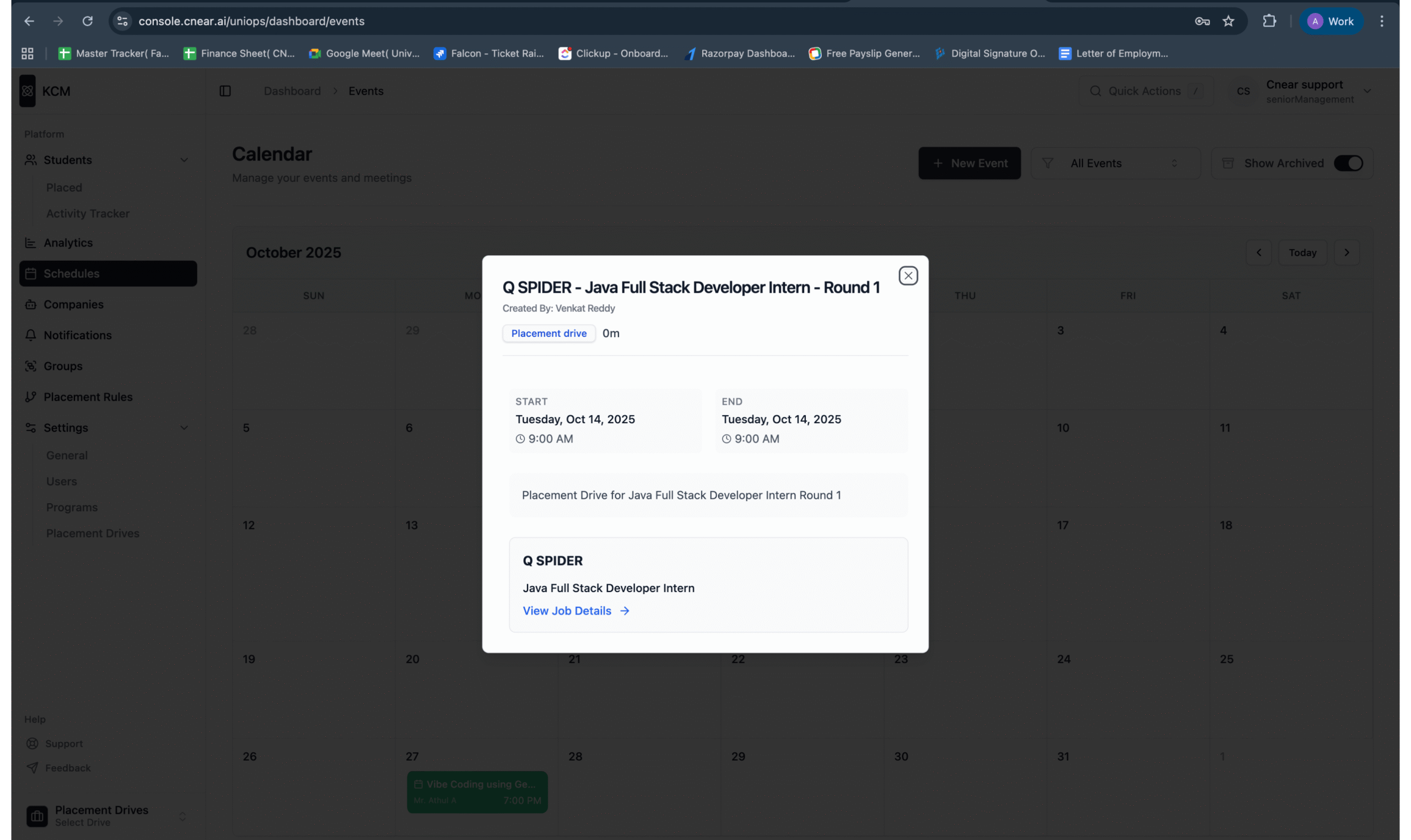Viewport: 1411px width, 840px height.
Task: Click the browser reload icon
Action: pos(87,21)
